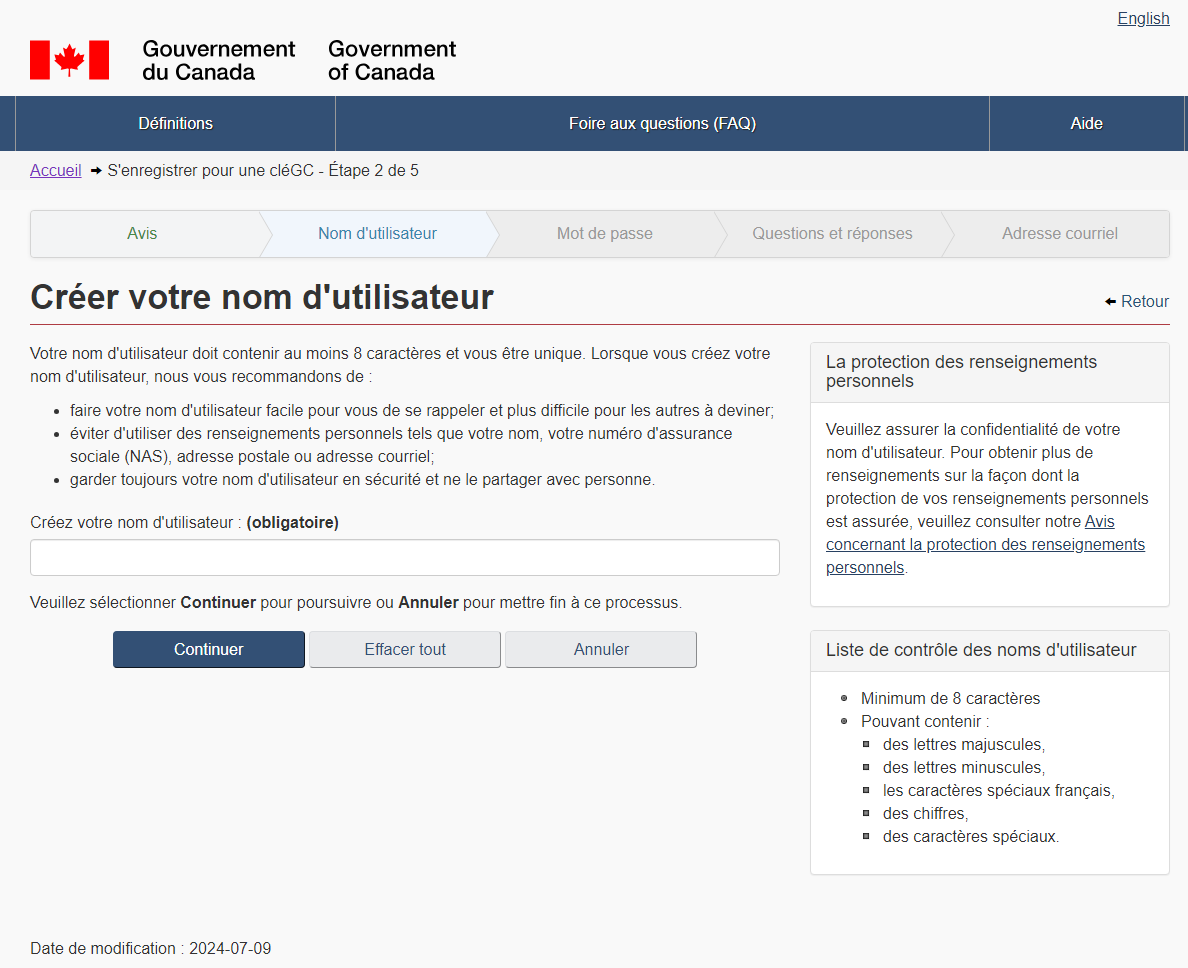Focus the nom d'utilisateur text field
Screen dimensions: 1188x968
pyautogui.click(x=404, y=558)
